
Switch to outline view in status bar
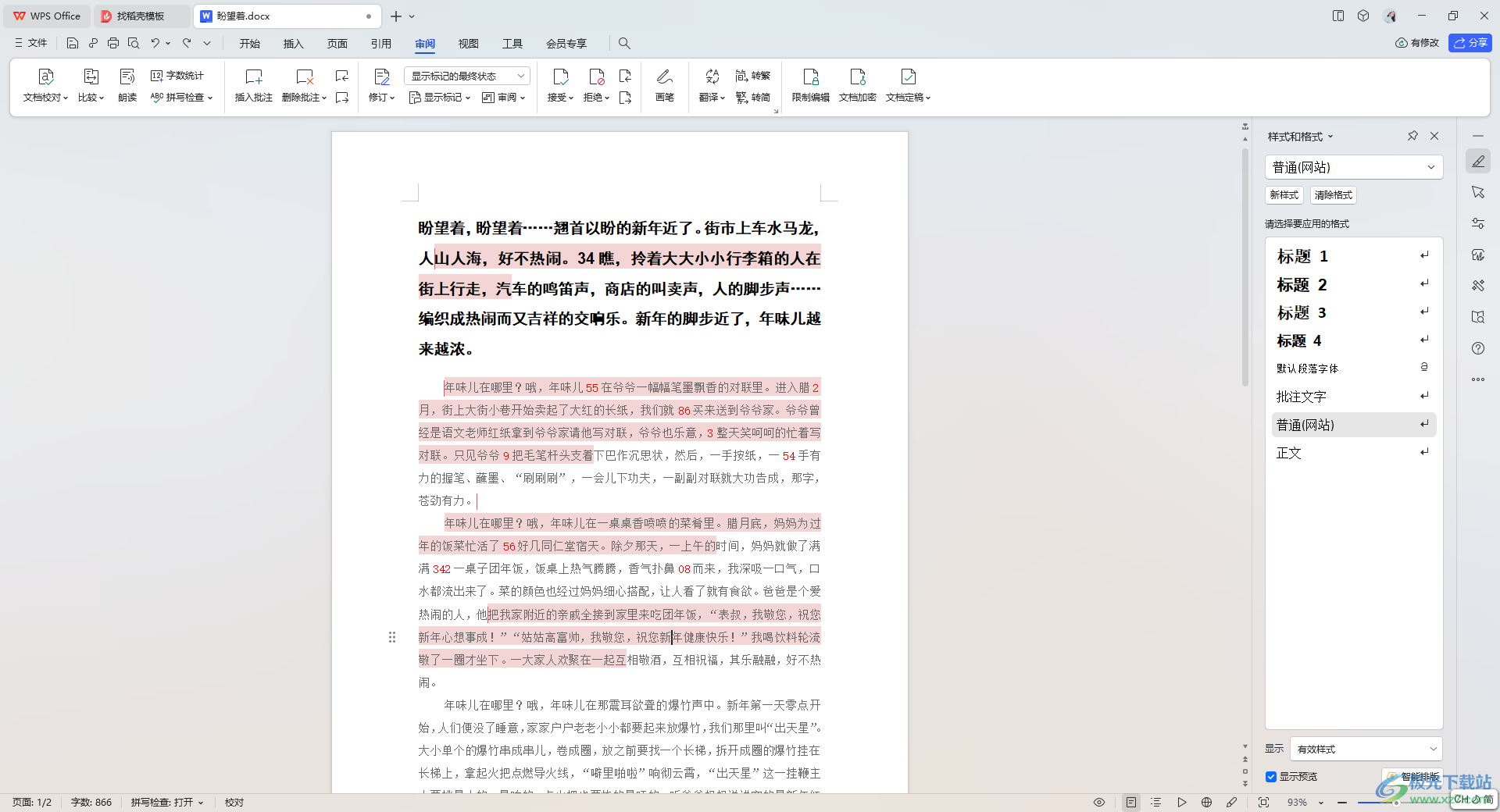1156,802
